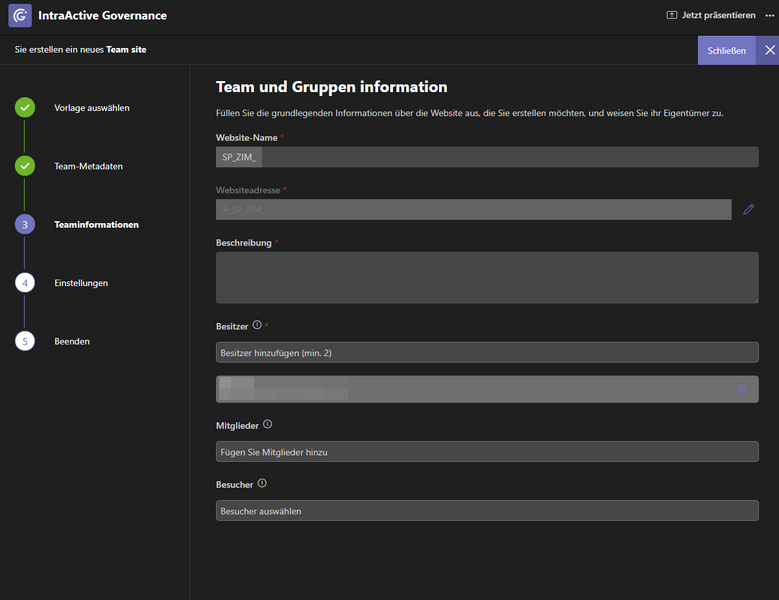Screen dimensions: 779x600
Task: Click the pencil icon to edit Websiteadresse
Action: click(x=748, y=209)
